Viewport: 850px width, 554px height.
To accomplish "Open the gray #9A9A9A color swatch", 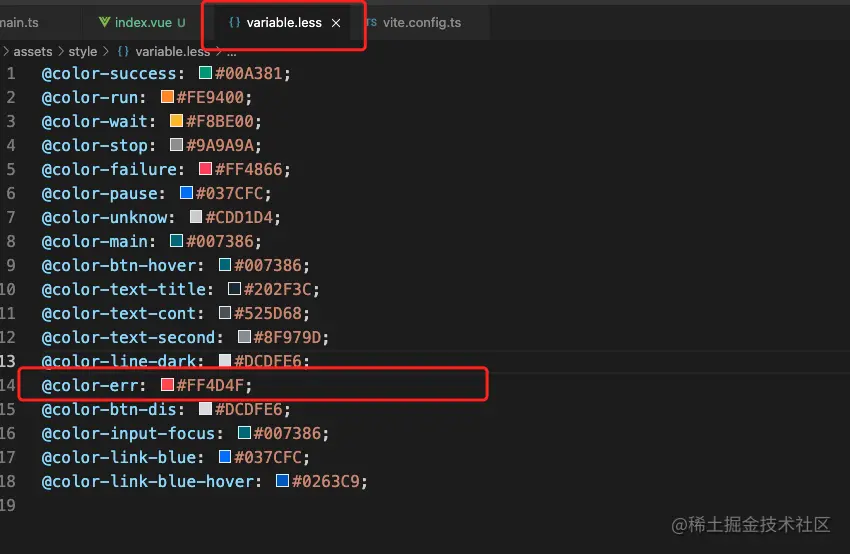I will coord(176,145).
